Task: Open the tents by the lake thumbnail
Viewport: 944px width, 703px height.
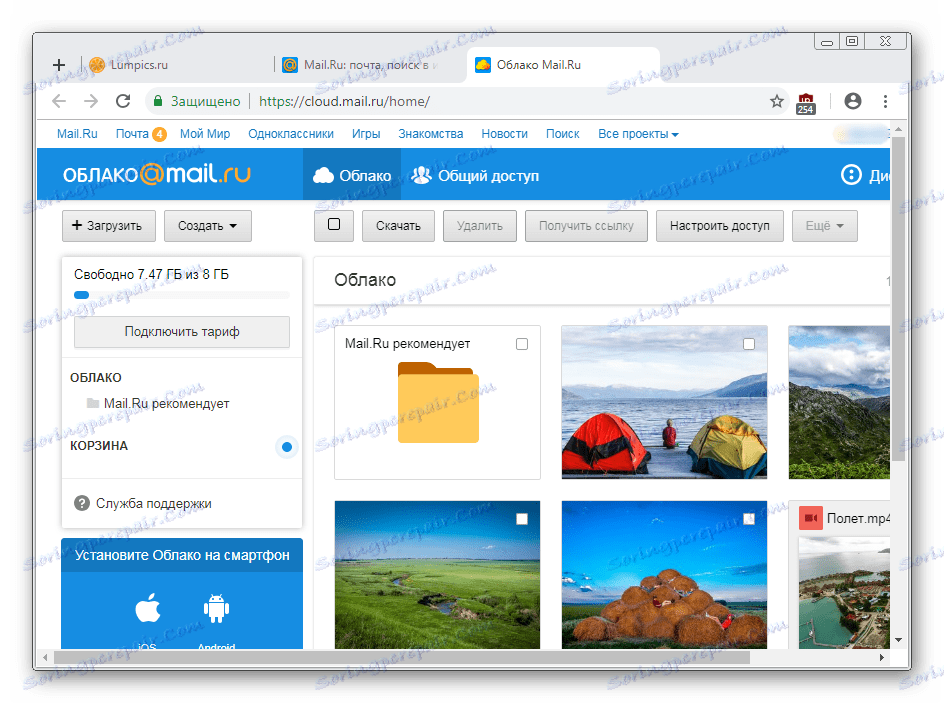Action: coord(665,402)
